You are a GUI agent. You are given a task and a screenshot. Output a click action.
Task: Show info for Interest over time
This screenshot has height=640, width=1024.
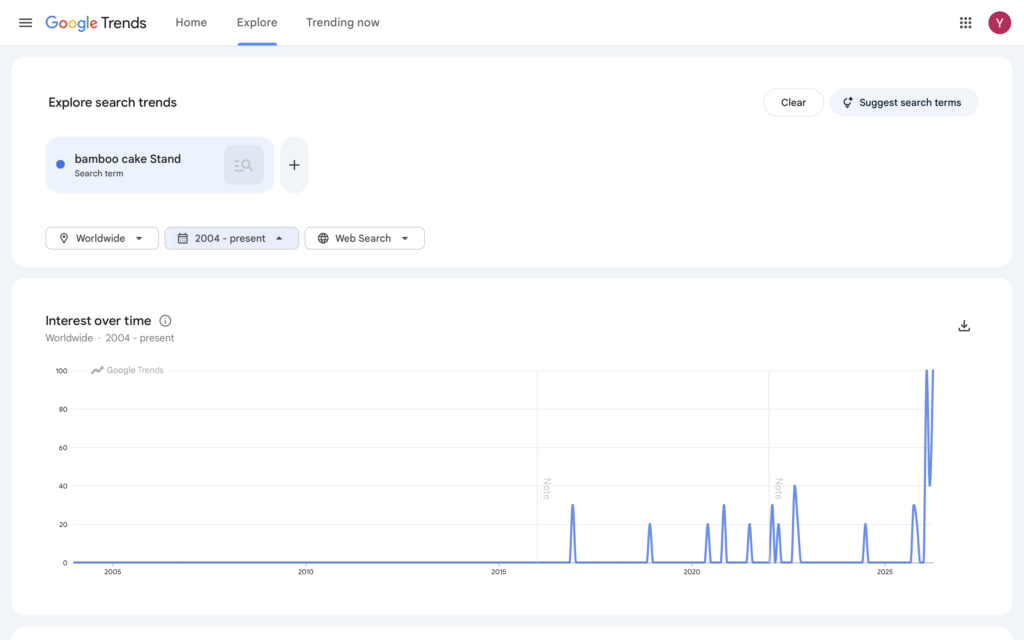click(x=166, y=321)
